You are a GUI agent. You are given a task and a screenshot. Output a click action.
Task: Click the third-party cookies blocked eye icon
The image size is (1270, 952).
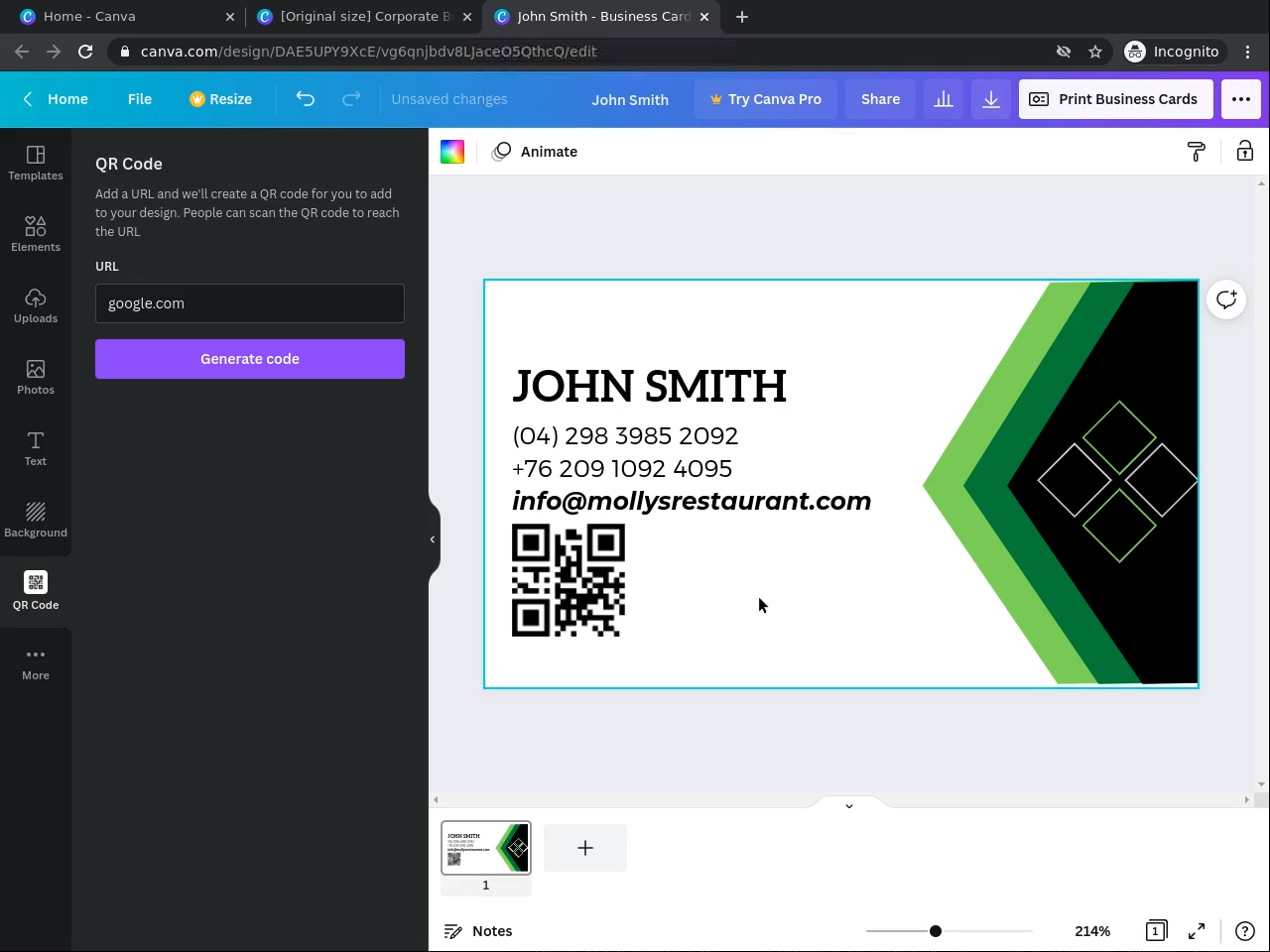1064,52
